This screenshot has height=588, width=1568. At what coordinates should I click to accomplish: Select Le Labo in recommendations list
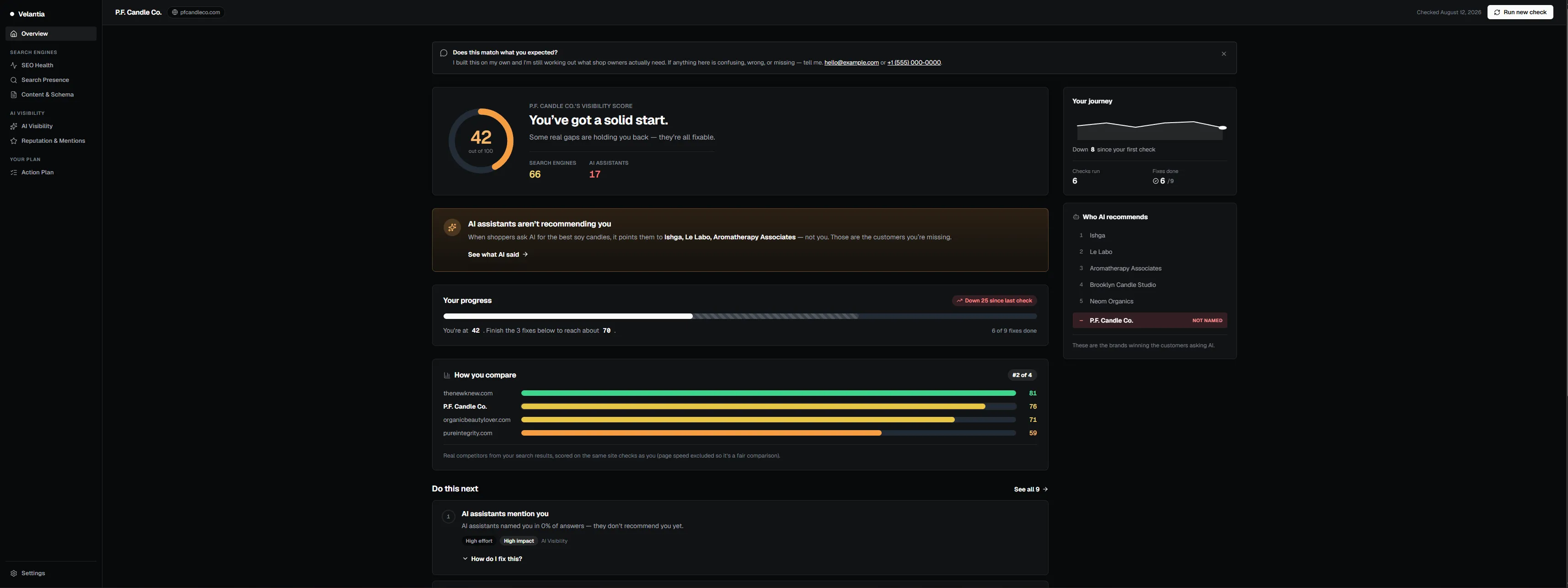(1149, 252)
